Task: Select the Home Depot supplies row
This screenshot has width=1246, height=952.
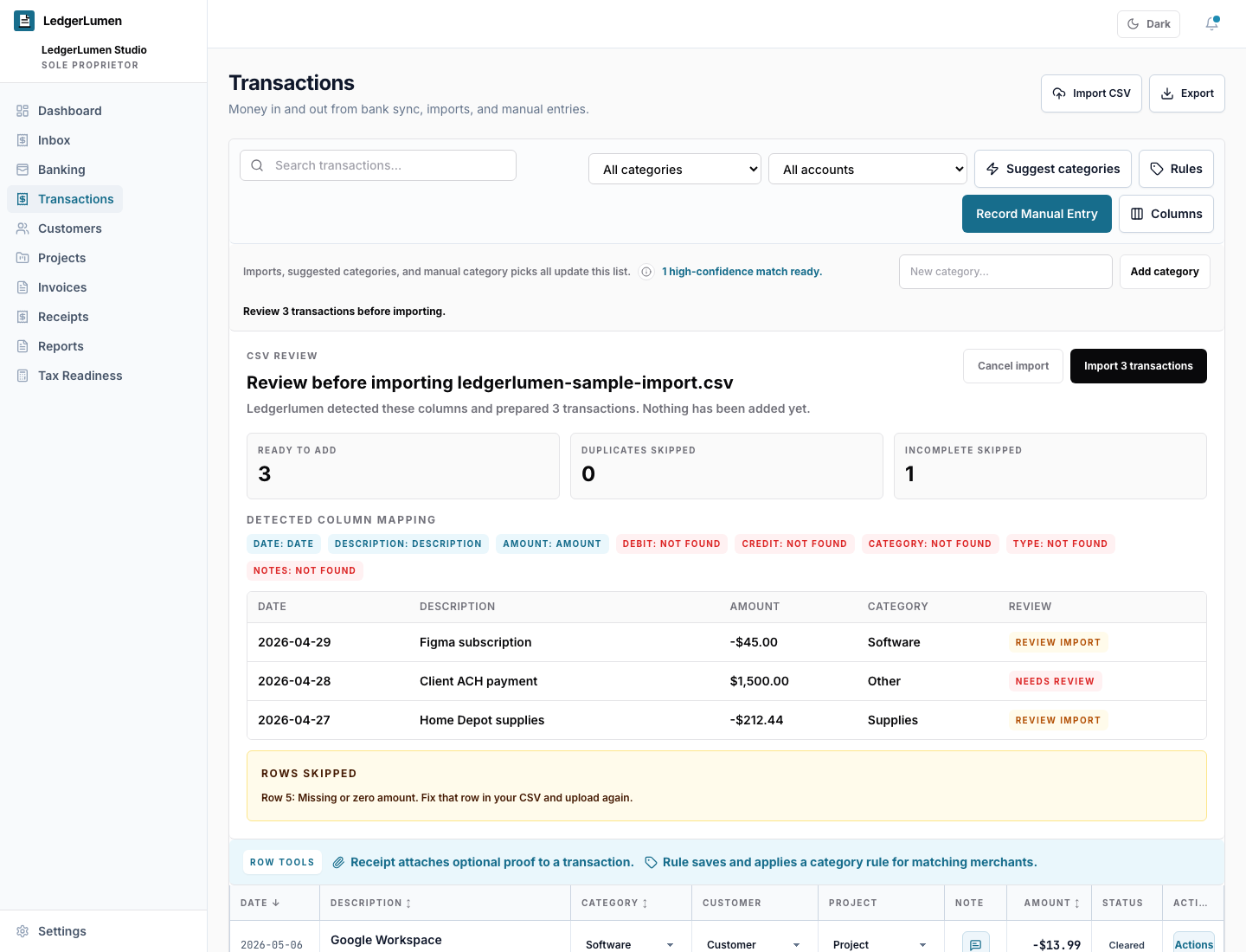Action: click(727, 720)
